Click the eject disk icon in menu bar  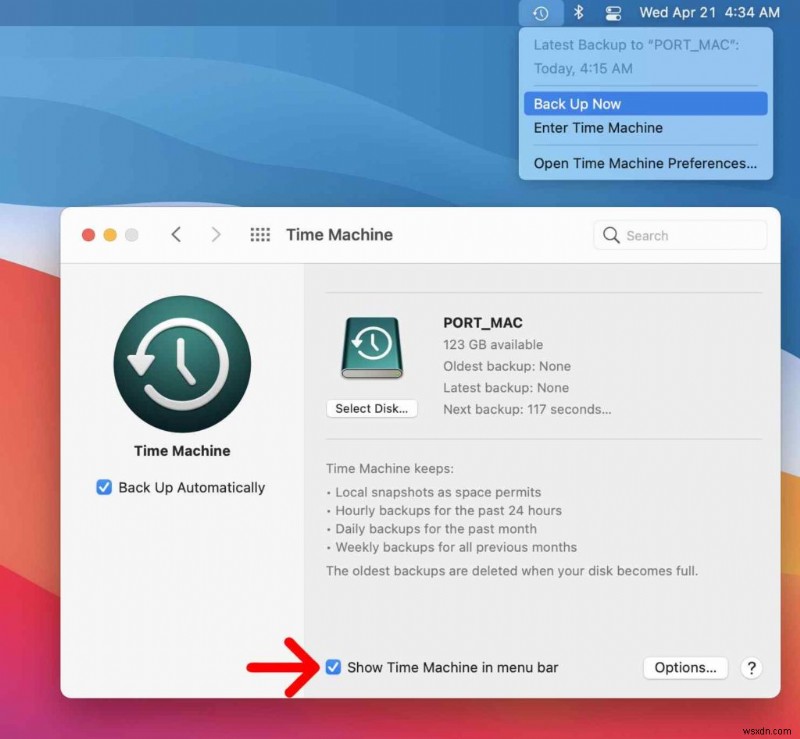(613, 12)
